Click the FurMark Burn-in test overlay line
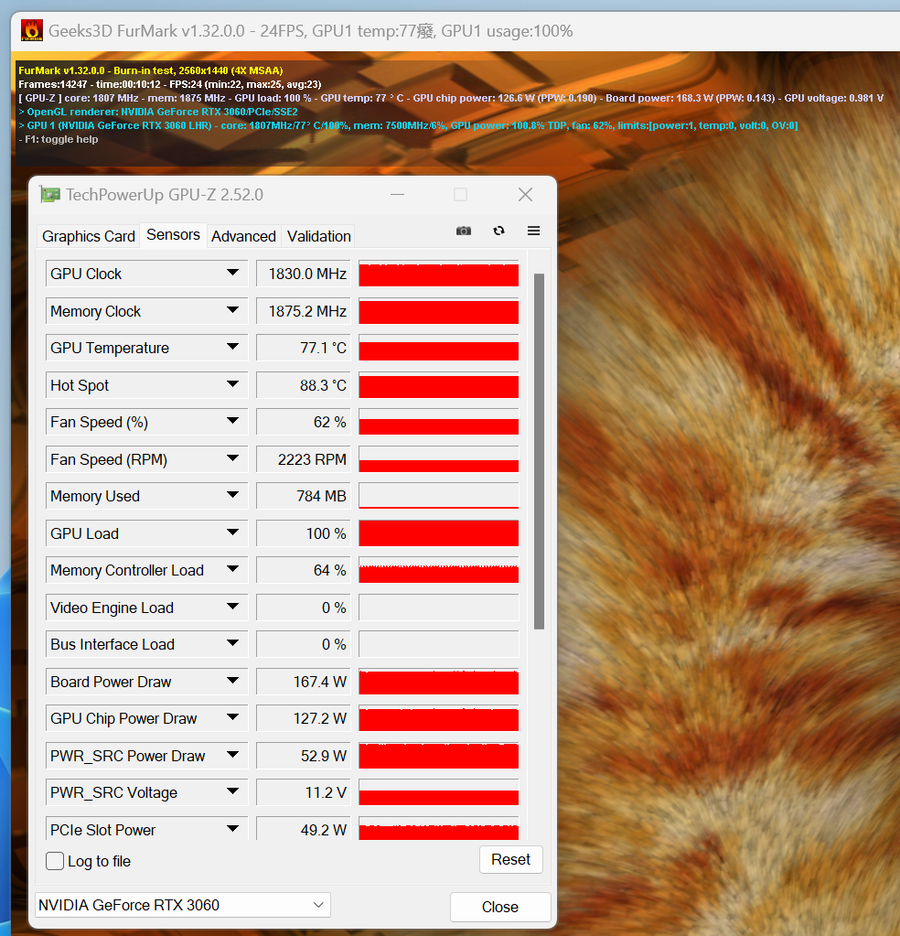 [x=150, y=70]
